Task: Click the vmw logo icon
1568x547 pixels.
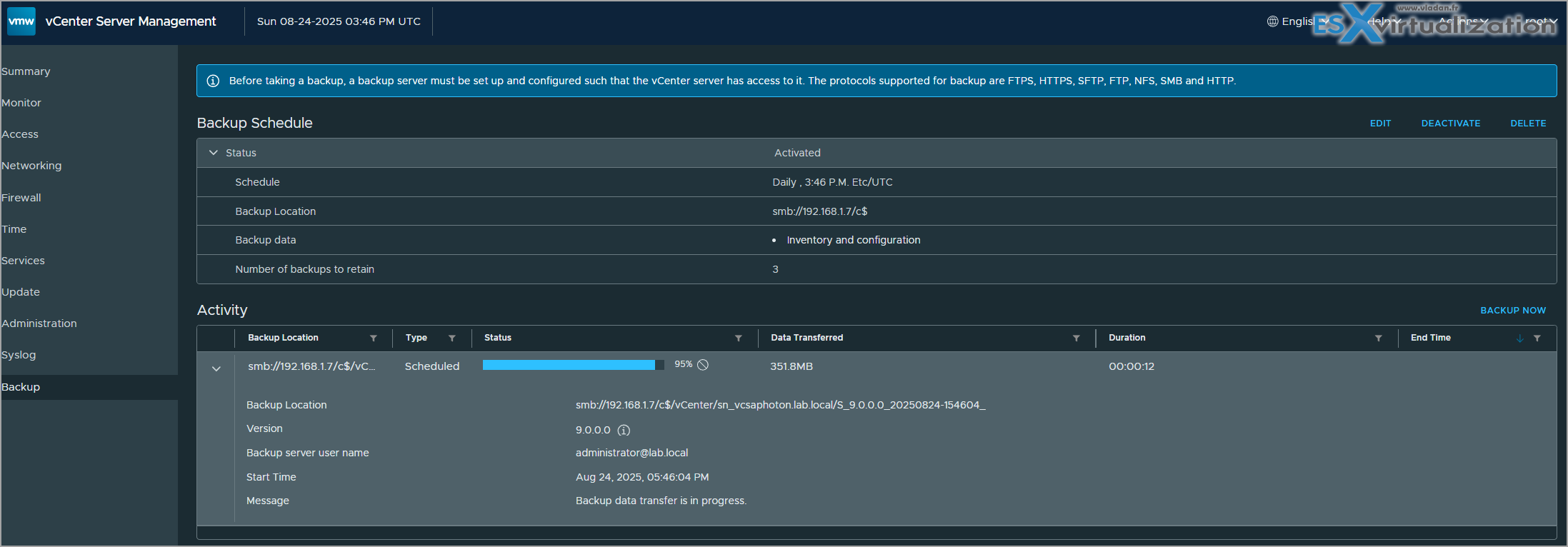Action: 21,21
